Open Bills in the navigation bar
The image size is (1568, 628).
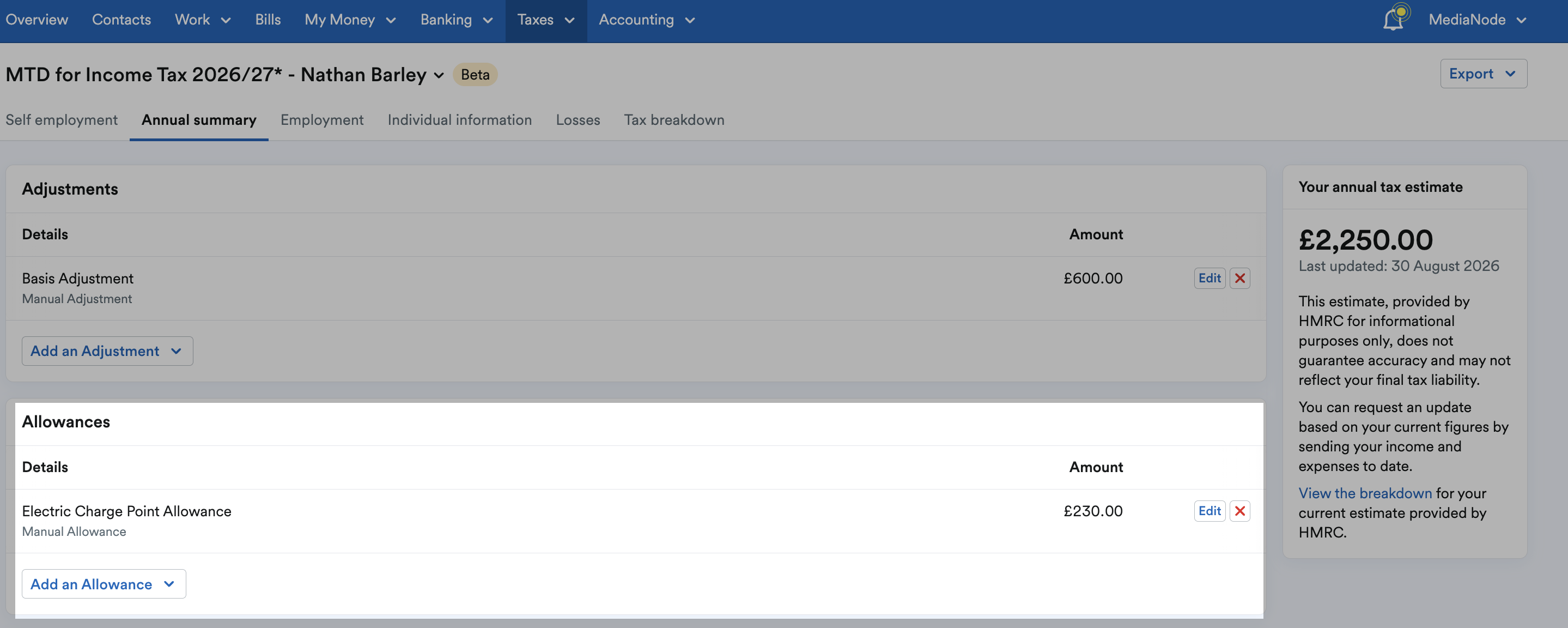[268, 20]
